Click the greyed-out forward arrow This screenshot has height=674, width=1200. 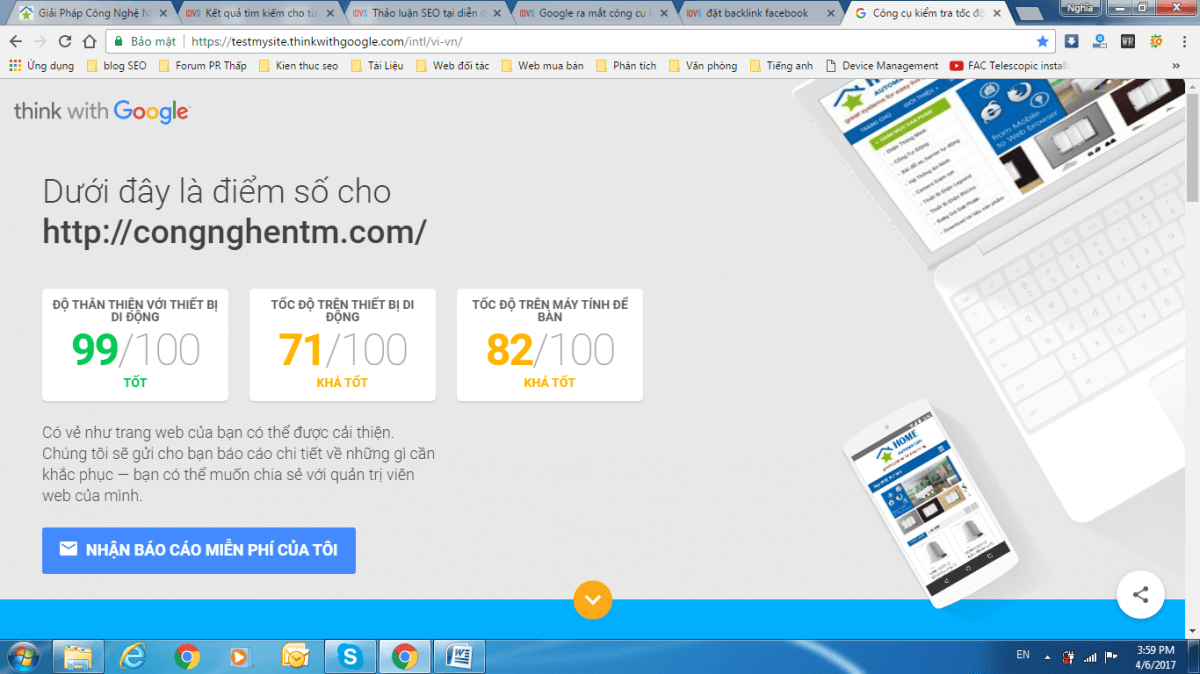click(x=40, y=42)
